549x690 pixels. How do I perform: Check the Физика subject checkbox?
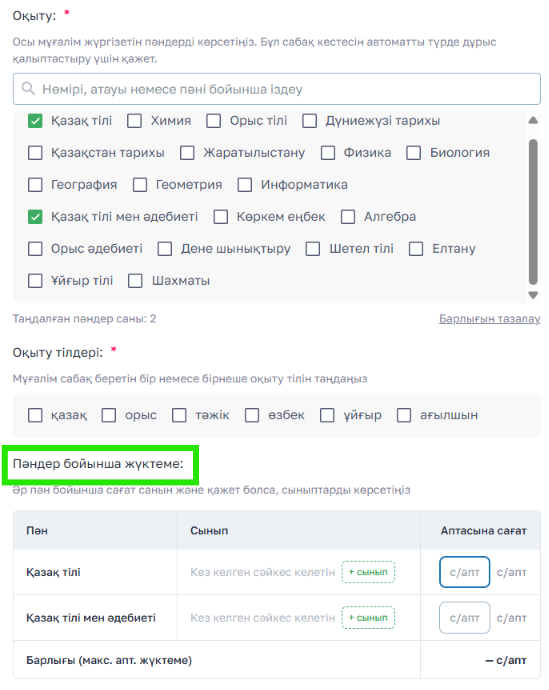click(x=328, y=153)
